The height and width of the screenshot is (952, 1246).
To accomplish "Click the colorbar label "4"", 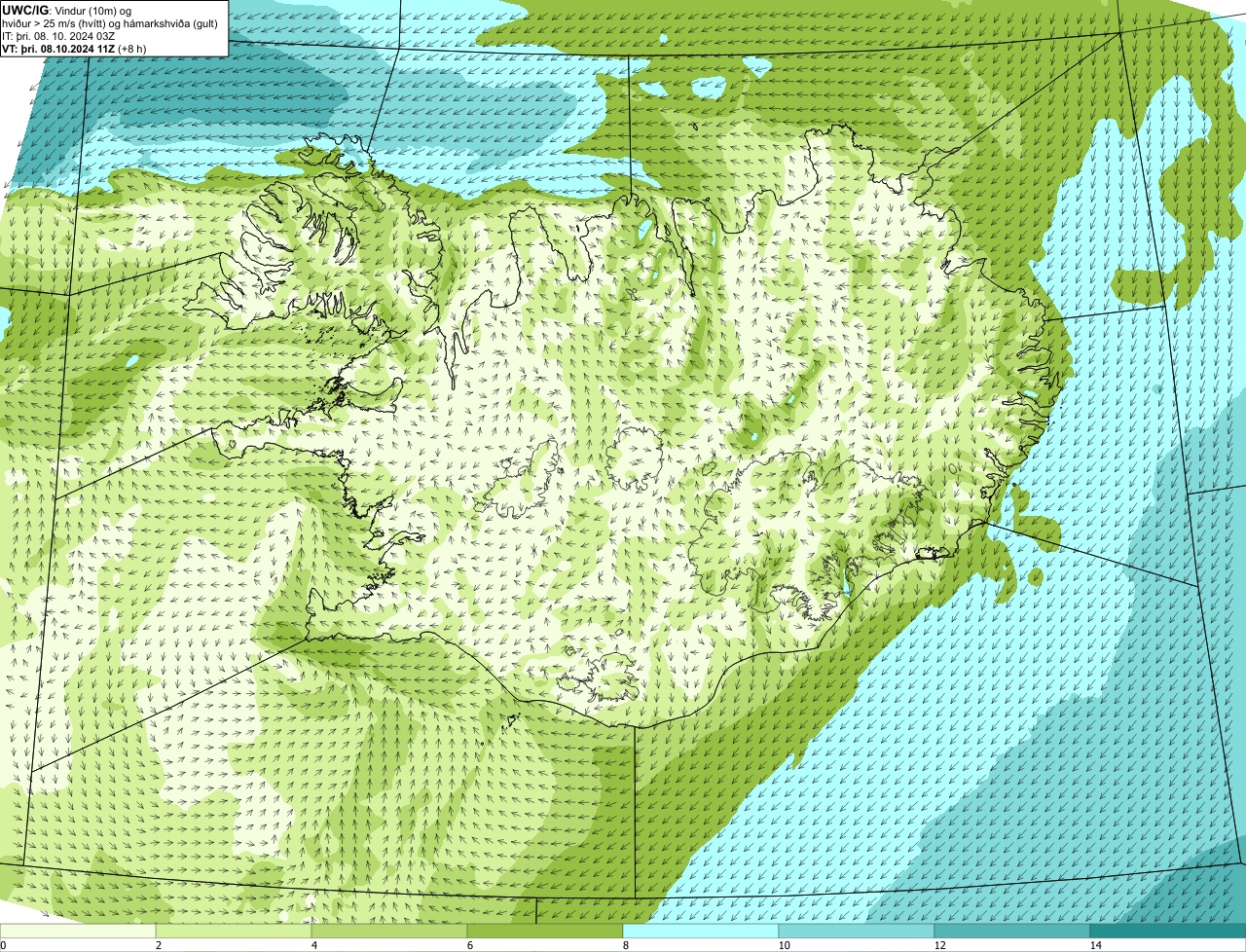I will (314, 945).
